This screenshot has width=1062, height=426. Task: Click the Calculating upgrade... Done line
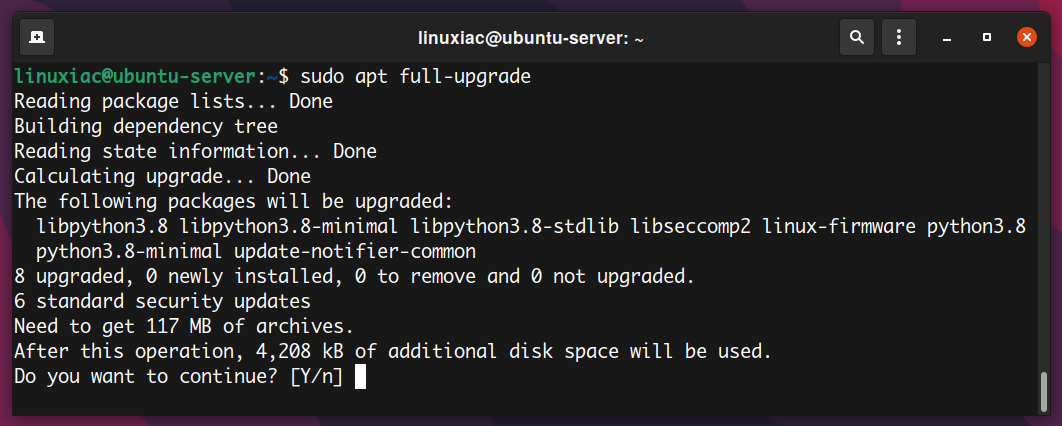point(163,177)
